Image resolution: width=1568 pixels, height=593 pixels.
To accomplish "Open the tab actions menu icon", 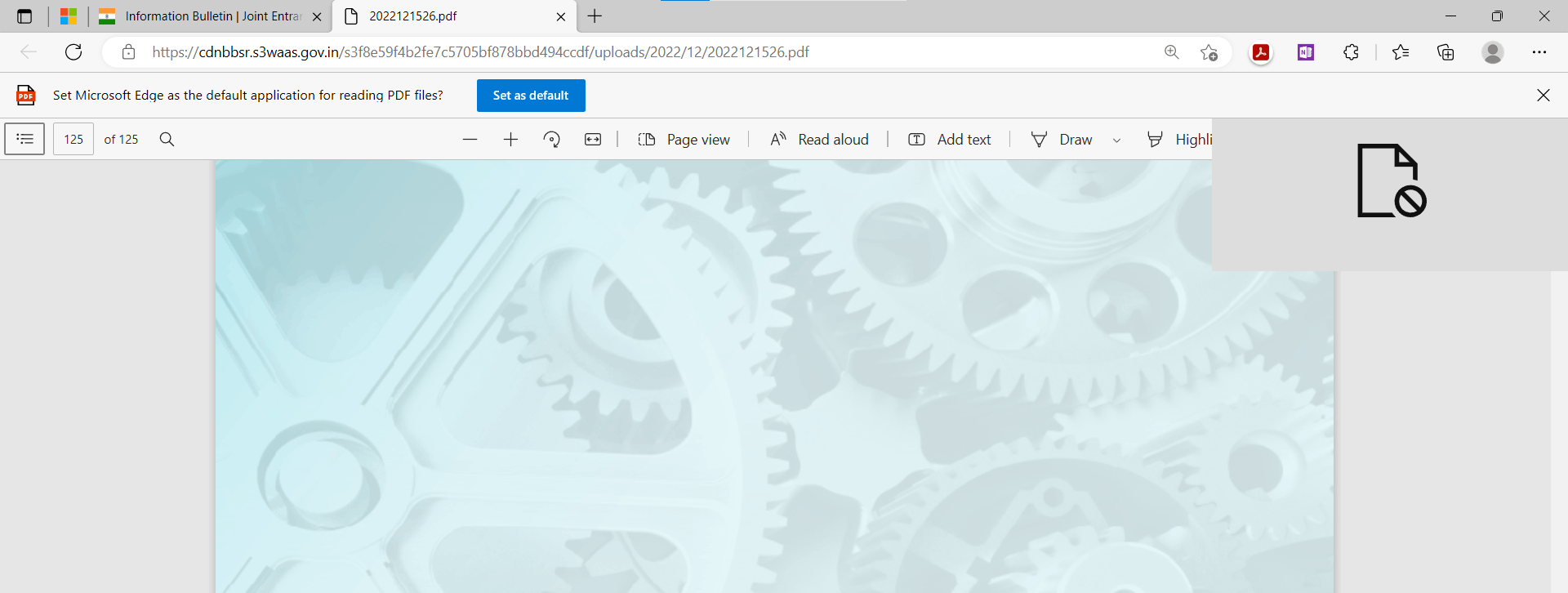I will click(24, 16).
